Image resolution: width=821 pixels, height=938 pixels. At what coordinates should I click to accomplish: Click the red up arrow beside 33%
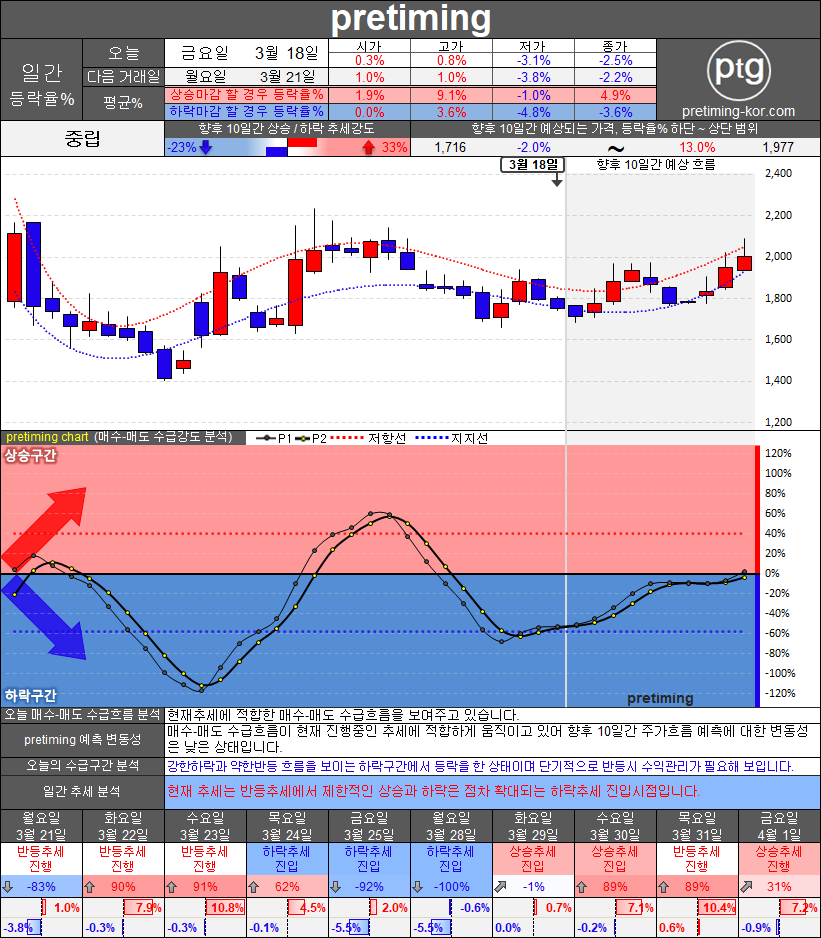369,147
